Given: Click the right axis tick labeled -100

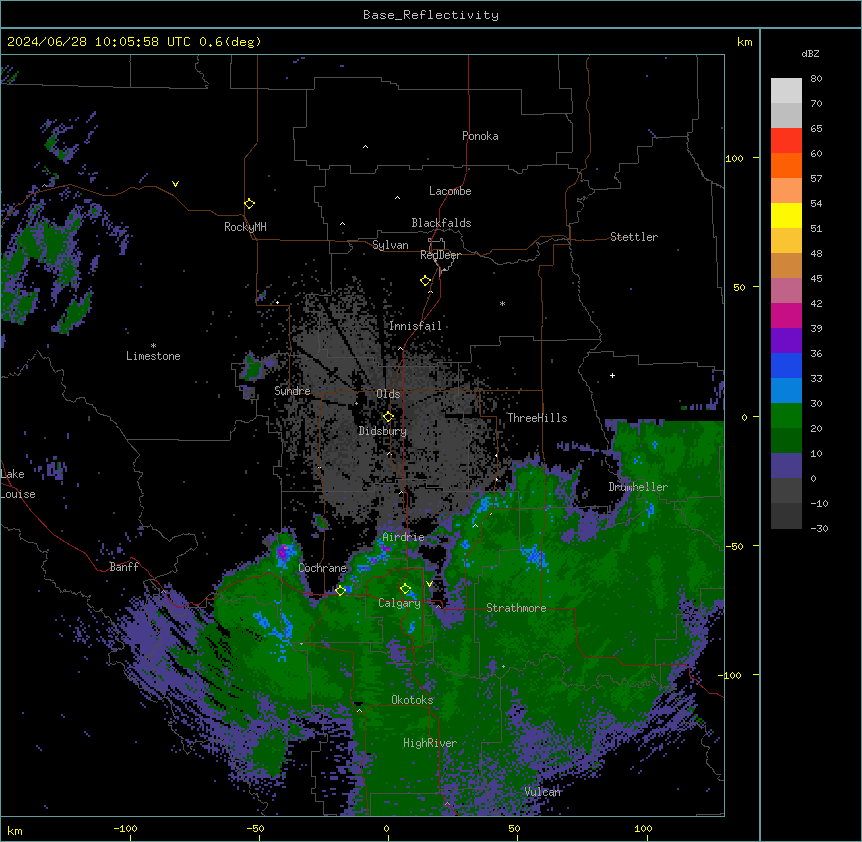Looking at the screenshot, I should 731,675.
